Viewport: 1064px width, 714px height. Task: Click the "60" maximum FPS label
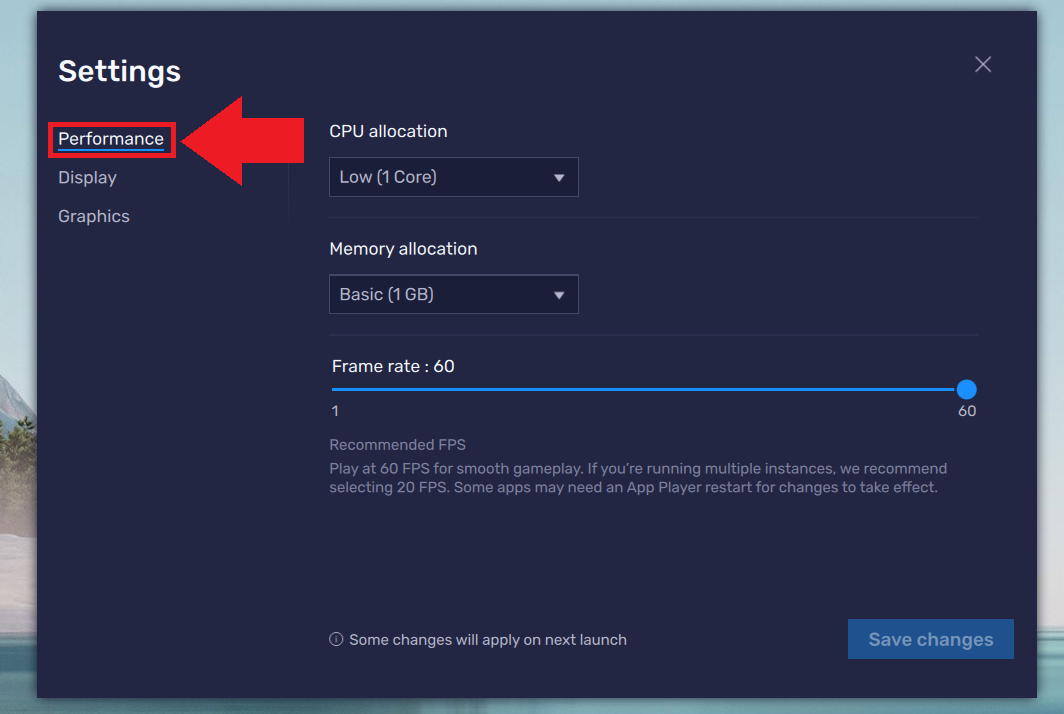966,411
